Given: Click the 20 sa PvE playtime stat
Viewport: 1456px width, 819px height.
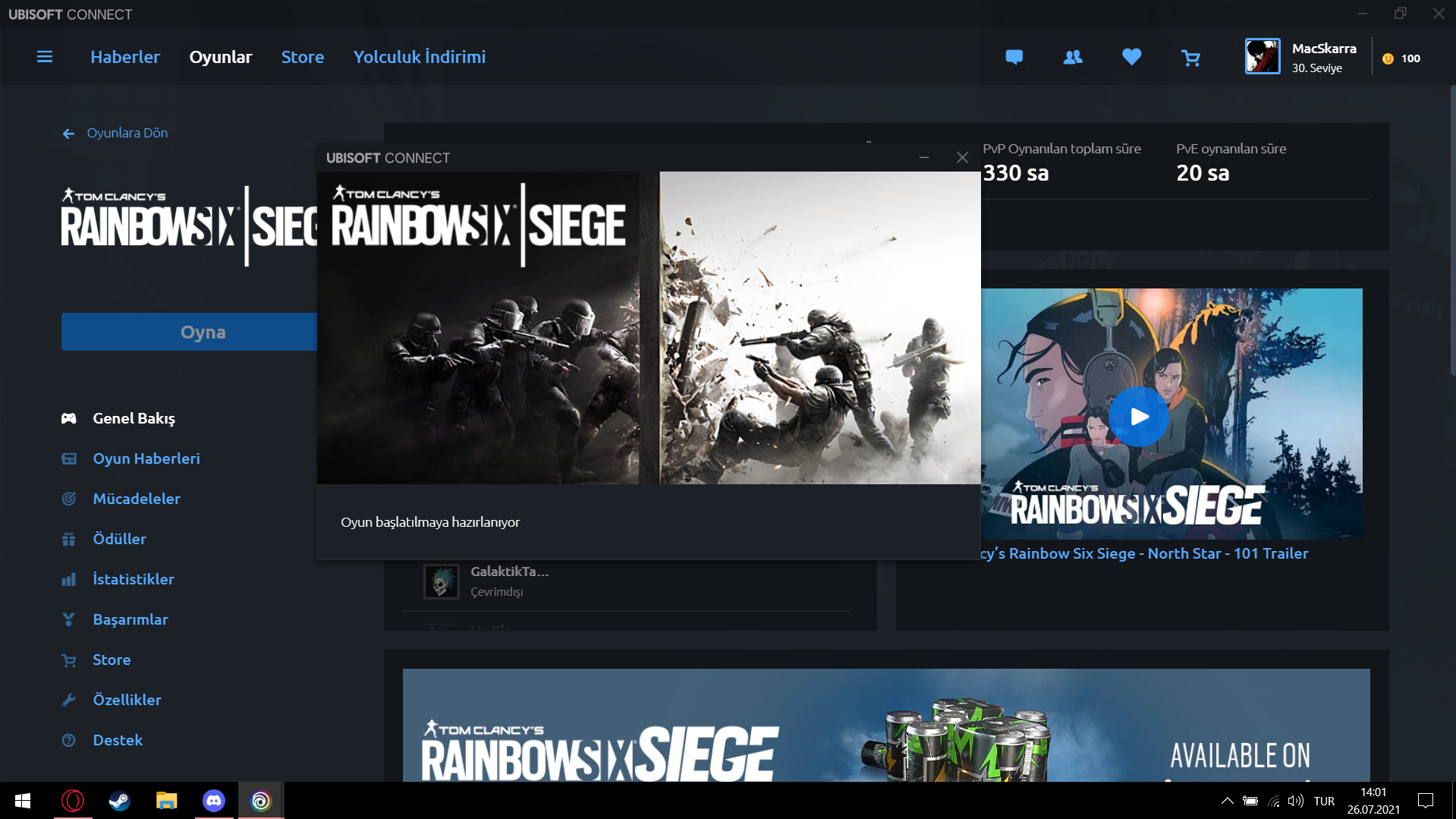Looking at the screenshot, I should [x=1203, y=173].
